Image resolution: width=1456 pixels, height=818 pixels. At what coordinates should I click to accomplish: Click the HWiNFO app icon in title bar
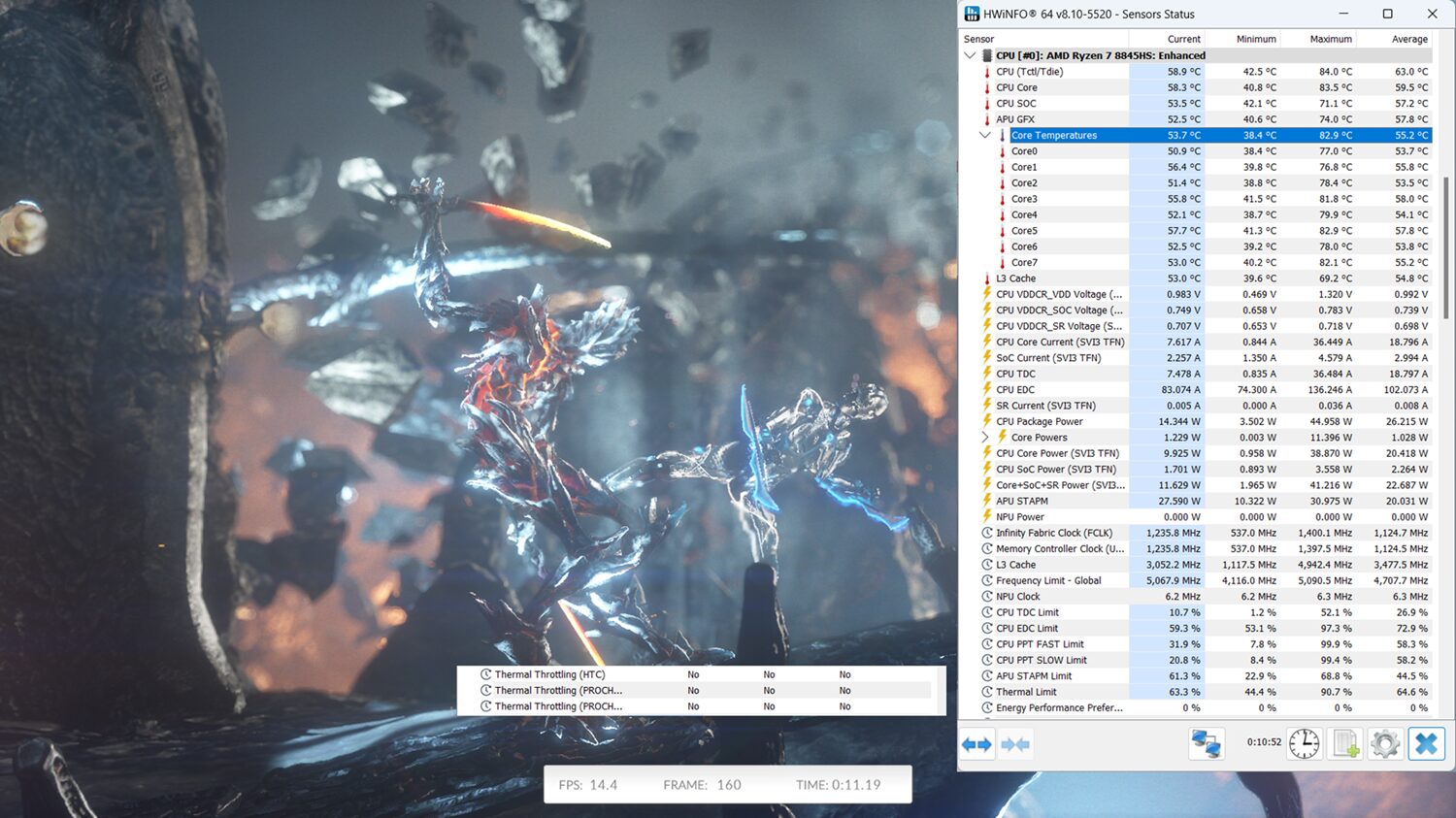pos(972,14)
